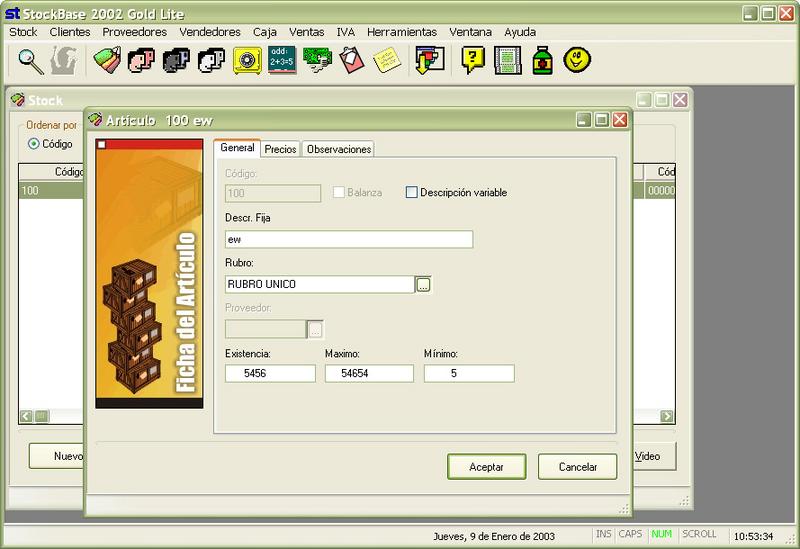Click the Mínimo field with 5
Viewport: 800px width, 549px height.
[x=469, y=373]
